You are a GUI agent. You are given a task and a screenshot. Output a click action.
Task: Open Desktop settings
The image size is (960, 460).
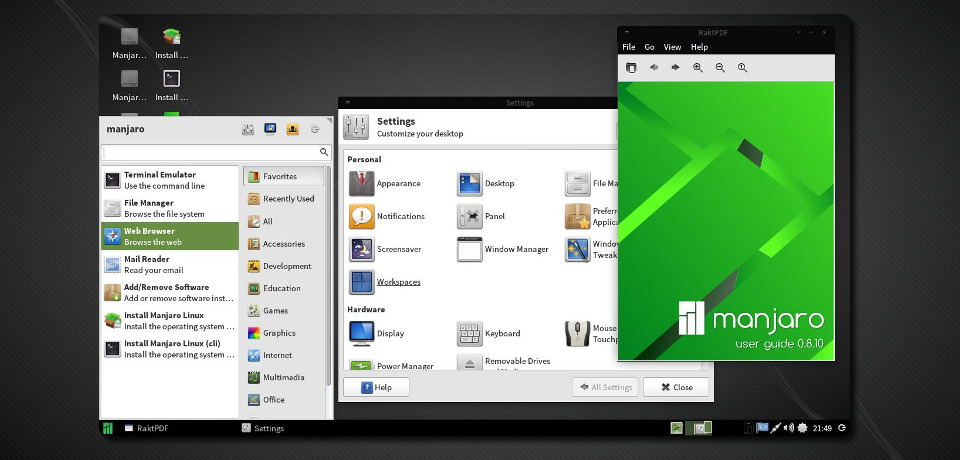click(487, 183)
